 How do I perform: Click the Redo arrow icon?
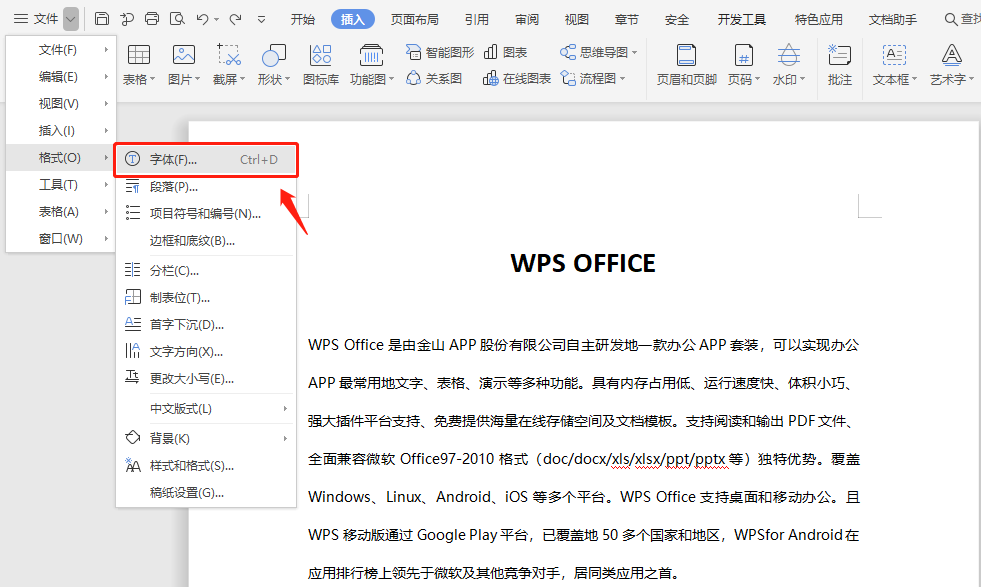(235, 19)
